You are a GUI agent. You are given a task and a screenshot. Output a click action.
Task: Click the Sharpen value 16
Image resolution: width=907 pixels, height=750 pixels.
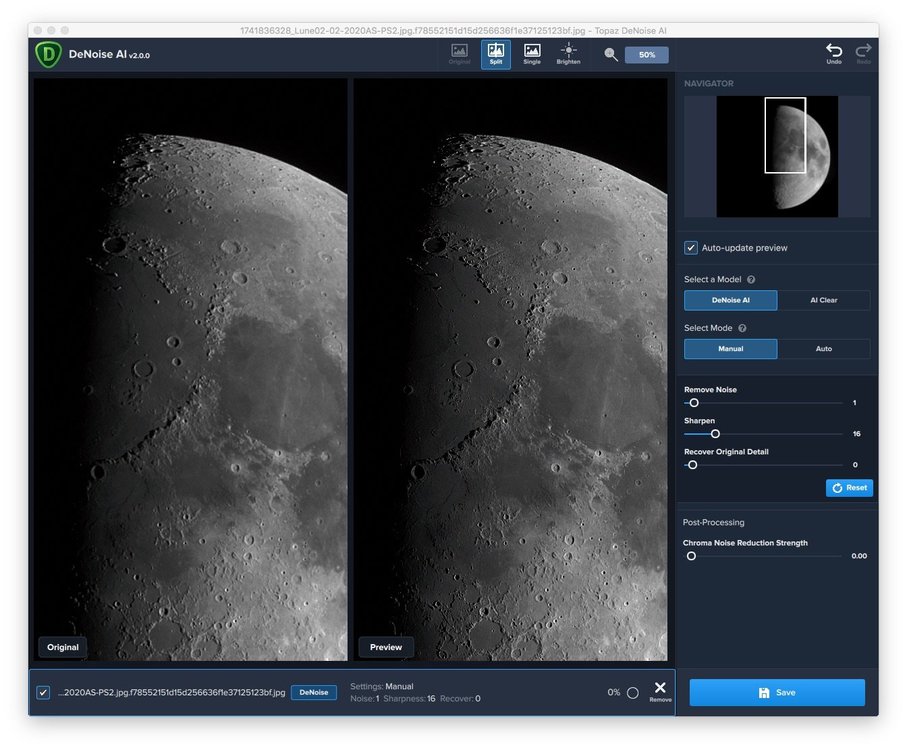tap(856, 434)
